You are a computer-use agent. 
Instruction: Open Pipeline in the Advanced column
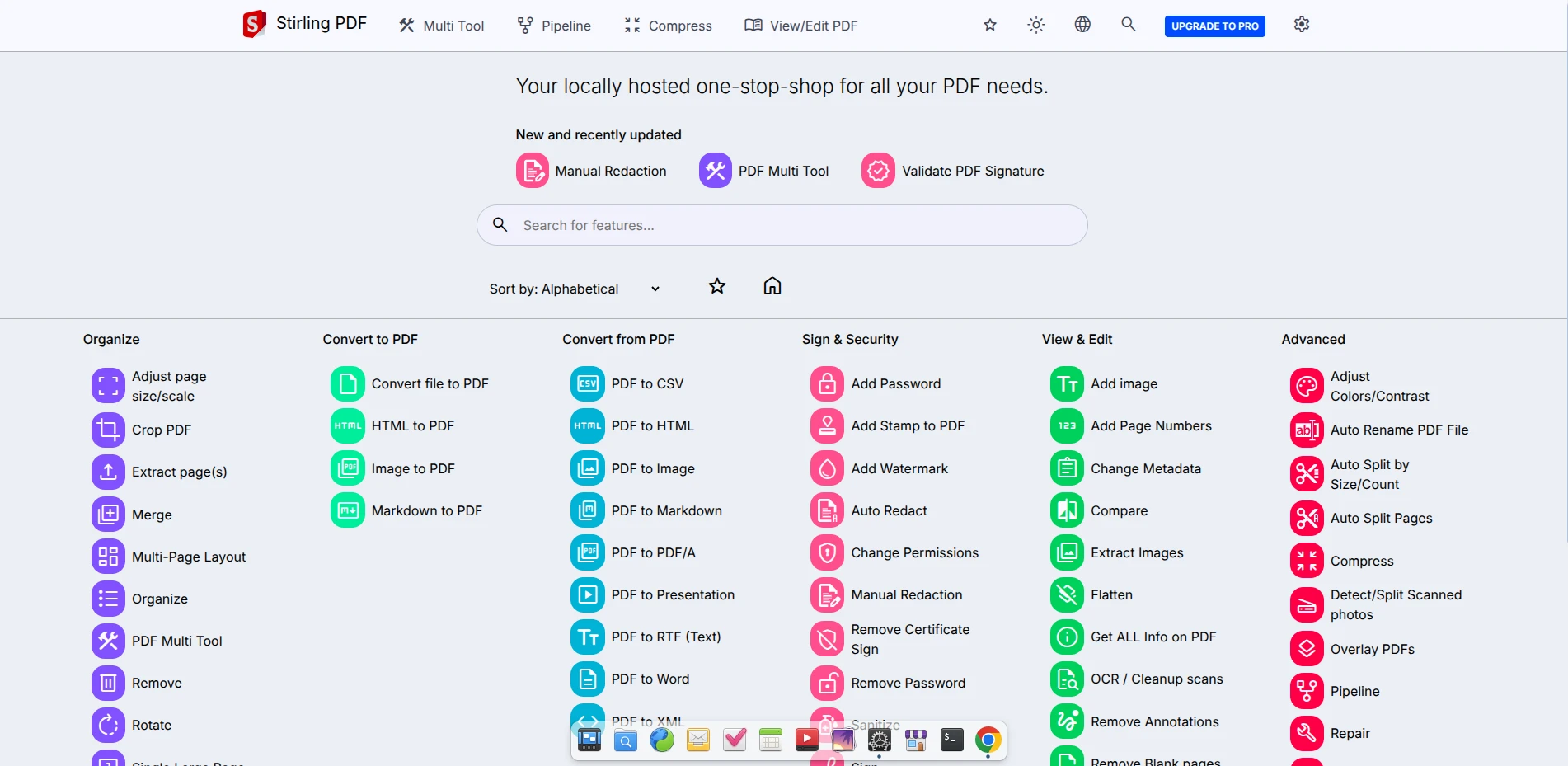click(1354, 691)
